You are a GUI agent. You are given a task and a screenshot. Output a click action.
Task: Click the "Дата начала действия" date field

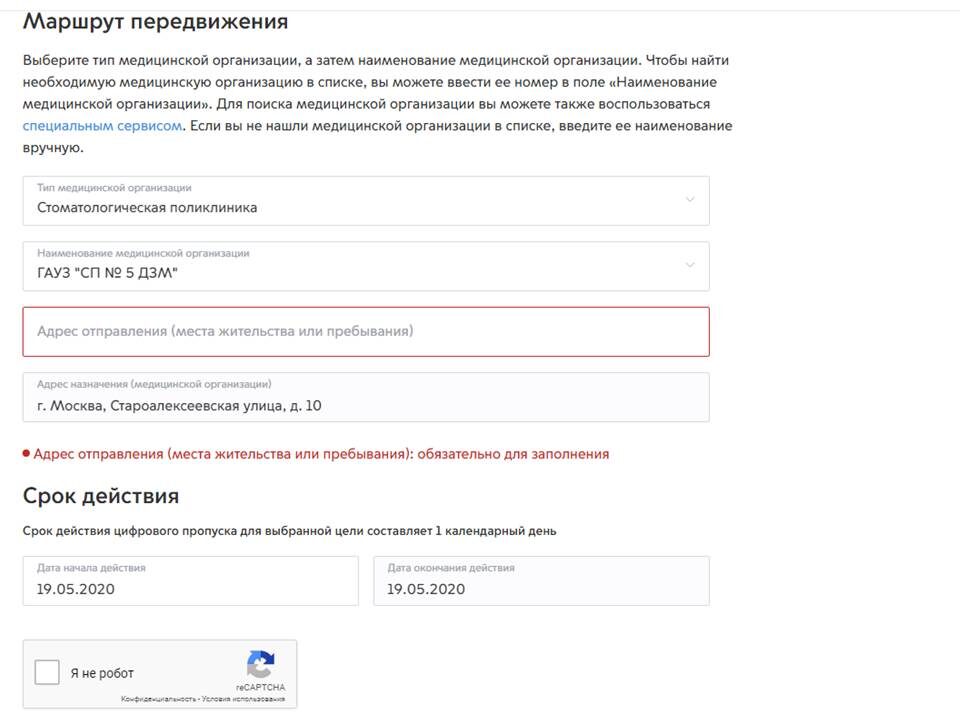[x=191, y=580]
